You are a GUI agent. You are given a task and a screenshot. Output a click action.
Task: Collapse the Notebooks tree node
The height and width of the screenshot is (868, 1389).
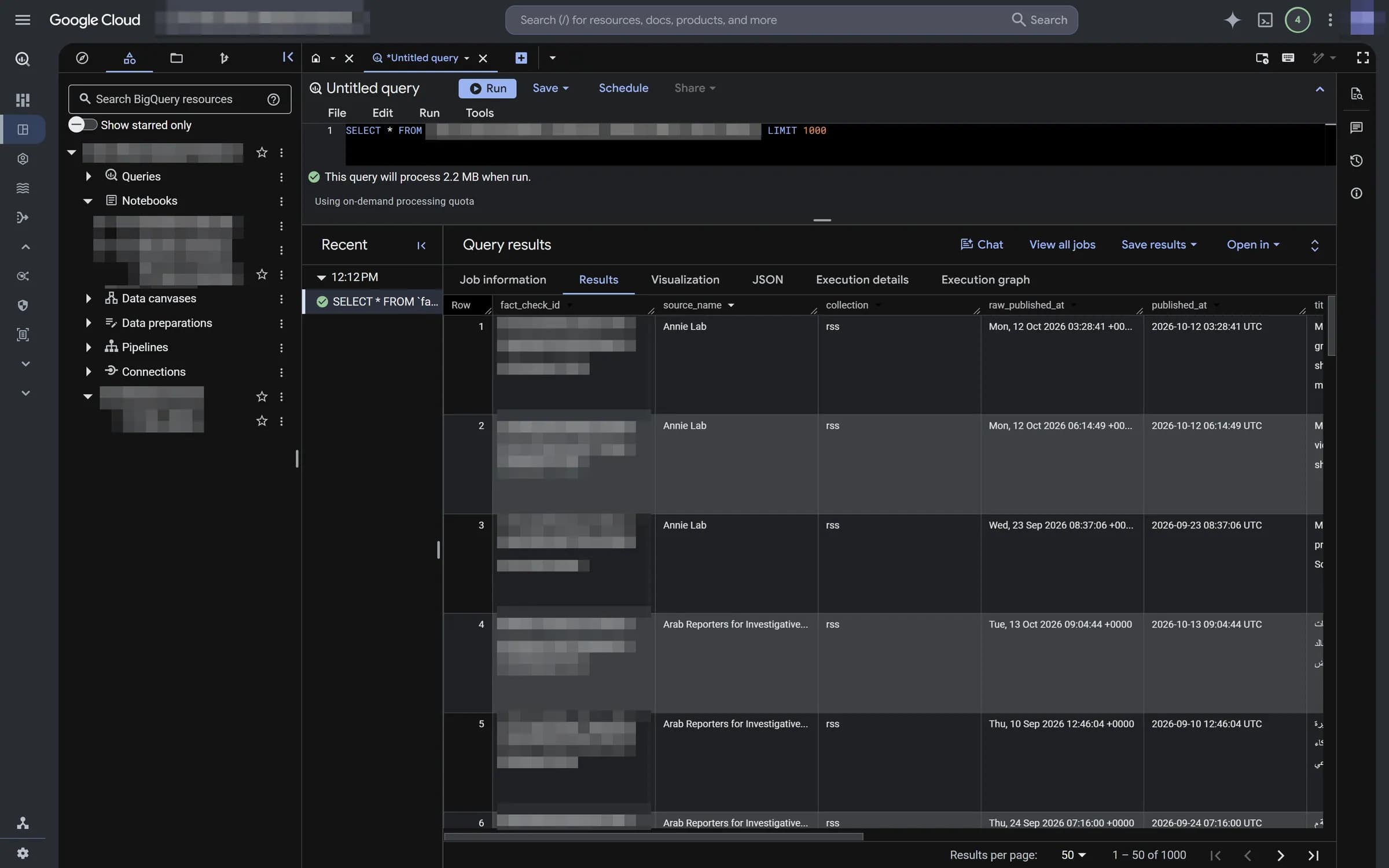[x=88, y=201]
